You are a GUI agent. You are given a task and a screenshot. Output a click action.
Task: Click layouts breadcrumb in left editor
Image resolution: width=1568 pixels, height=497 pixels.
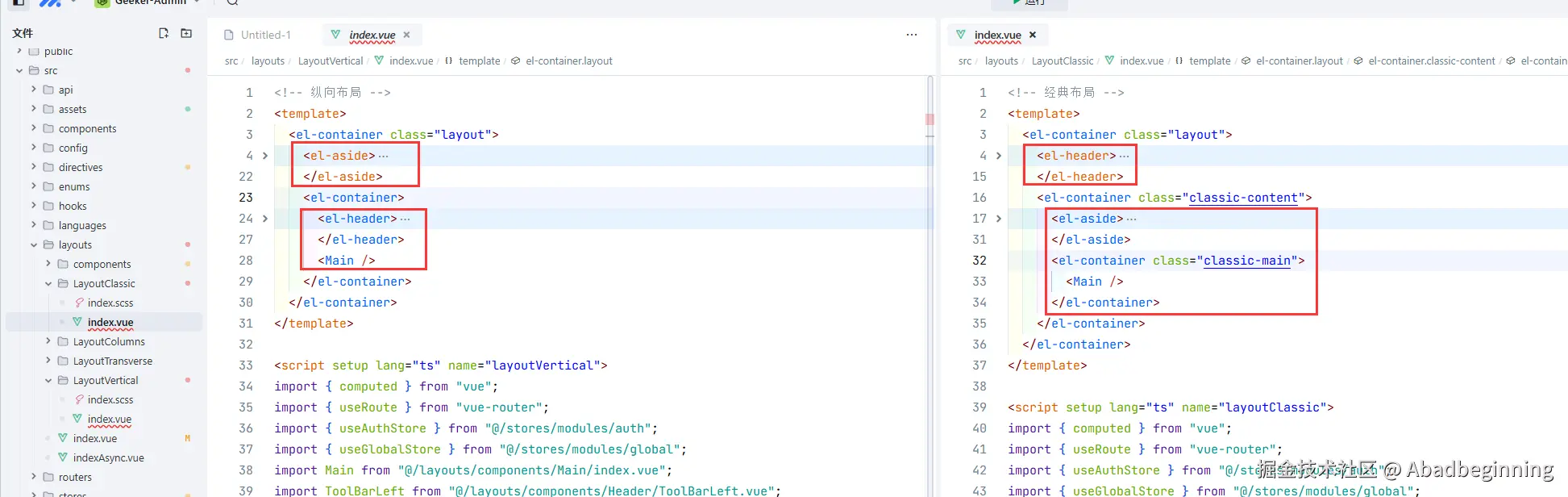coord(268,61)
